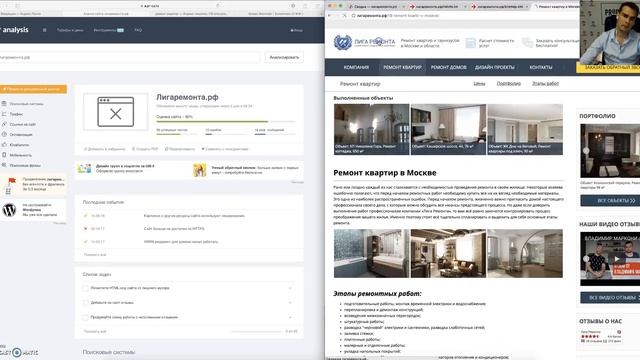Viewport: 640px width, 360px height.
Task: Click the address bar in right browser
Action: [463, 16]
